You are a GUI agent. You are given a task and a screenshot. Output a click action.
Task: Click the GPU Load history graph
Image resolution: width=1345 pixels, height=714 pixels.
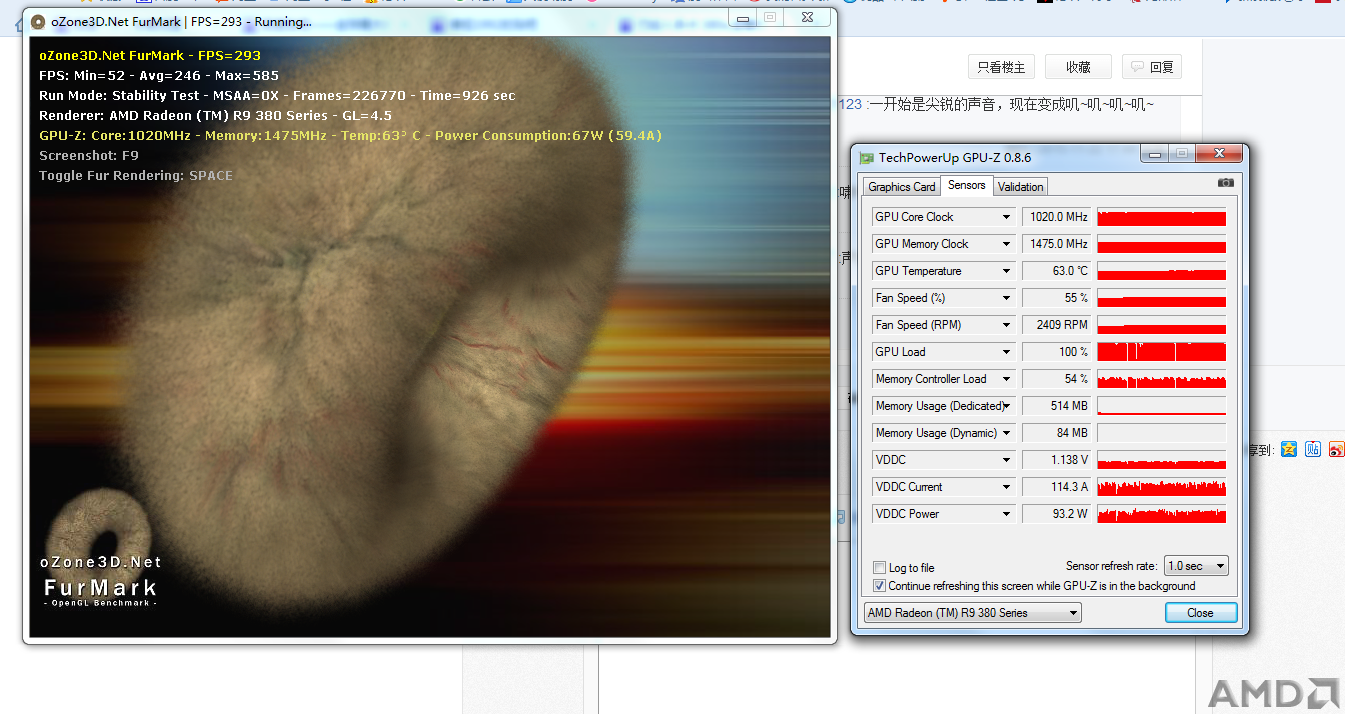(x=1161, y=352)
